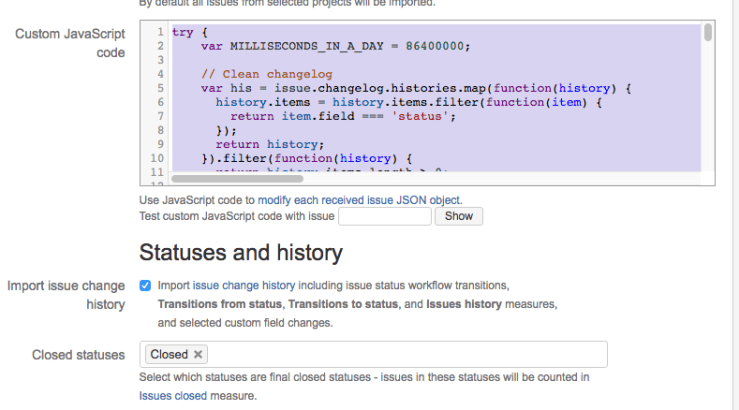Click the Import issue change history field label
The width and height of the screenshot is (739, 410).
[66, 294]
